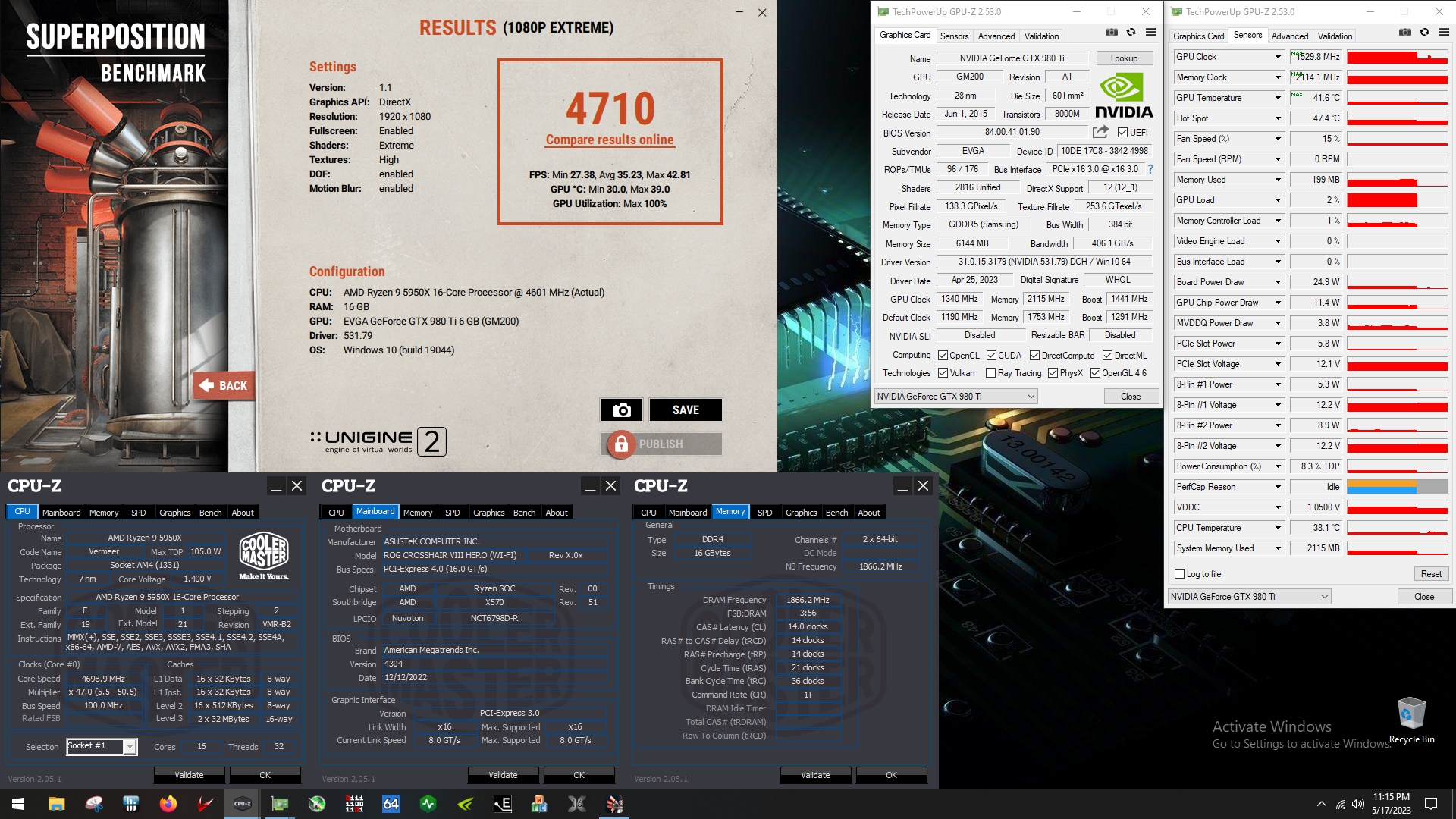Click Validate in the CPU-Z Memory window
The width and height of the screenshot is (1456, 819).
[815, 775]
